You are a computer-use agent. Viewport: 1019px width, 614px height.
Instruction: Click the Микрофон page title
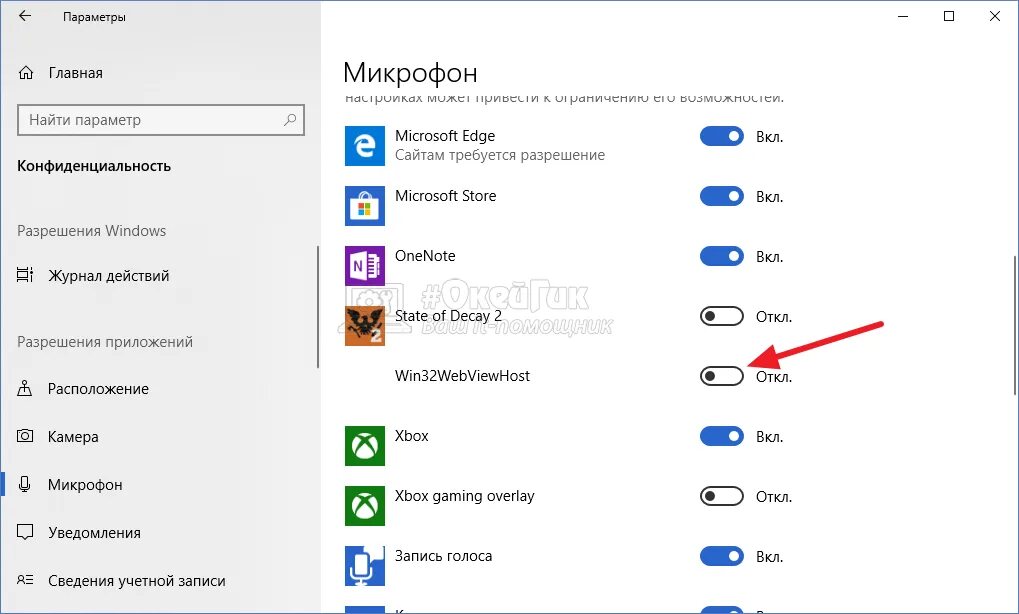(x=410, y=73)
